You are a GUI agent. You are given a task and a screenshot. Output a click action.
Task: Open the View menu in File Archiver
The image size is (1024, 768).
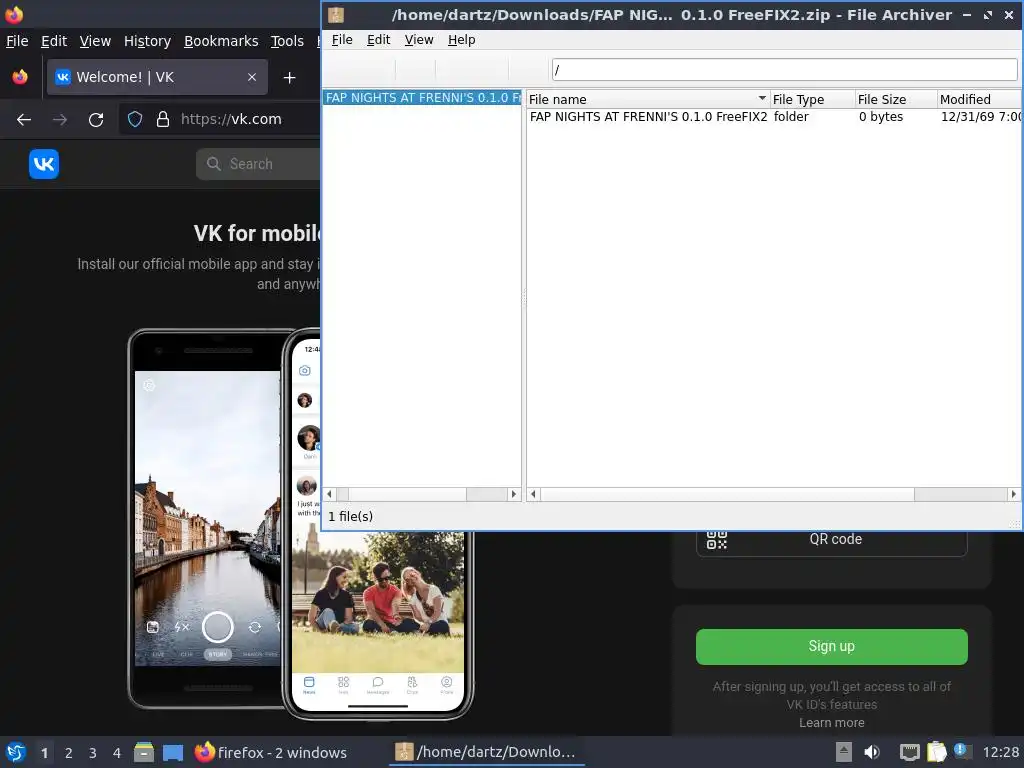pos(419,40)
